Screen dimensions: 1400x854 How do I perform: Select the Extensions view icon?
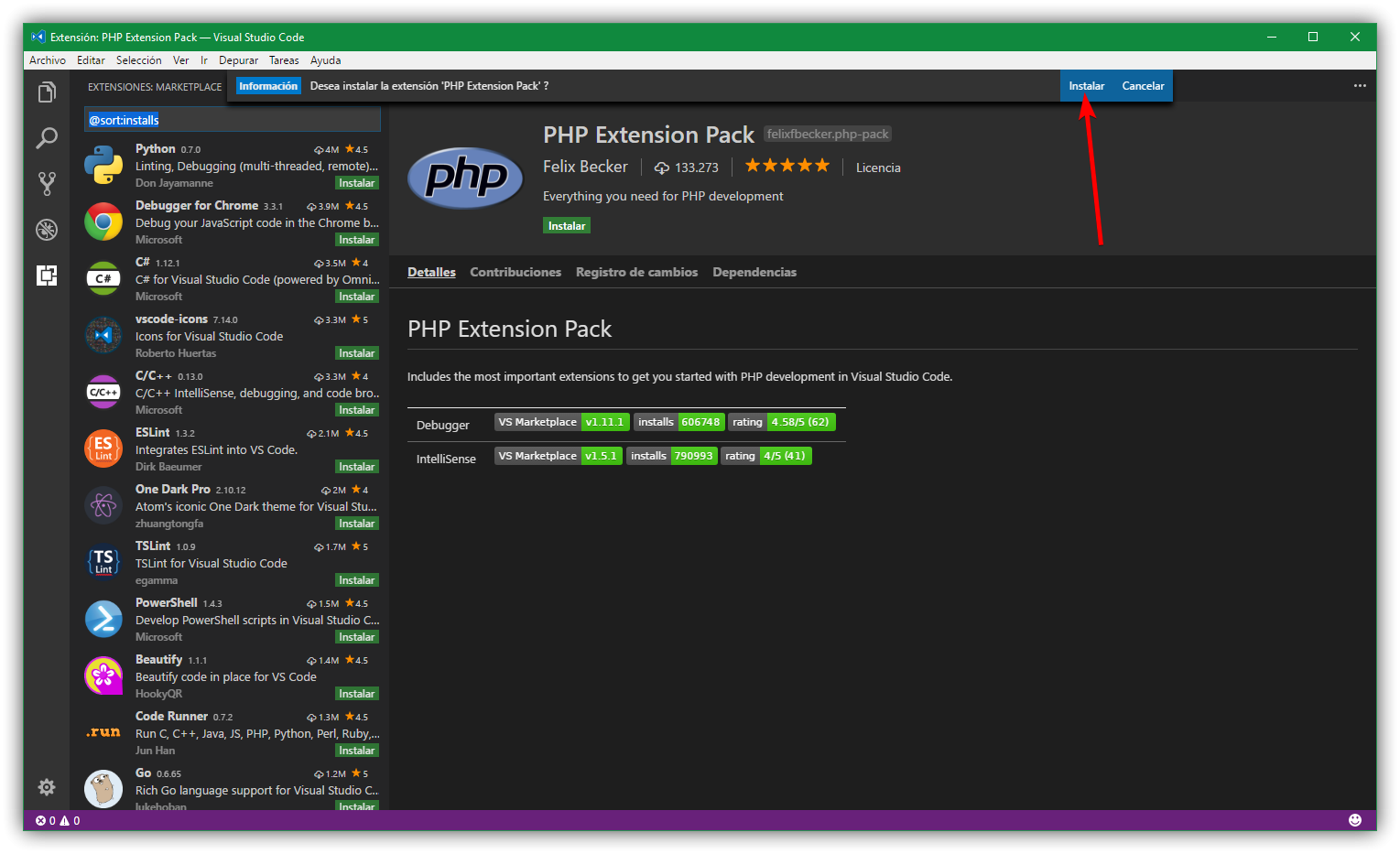pyautogui.click(x=47, y=276)
